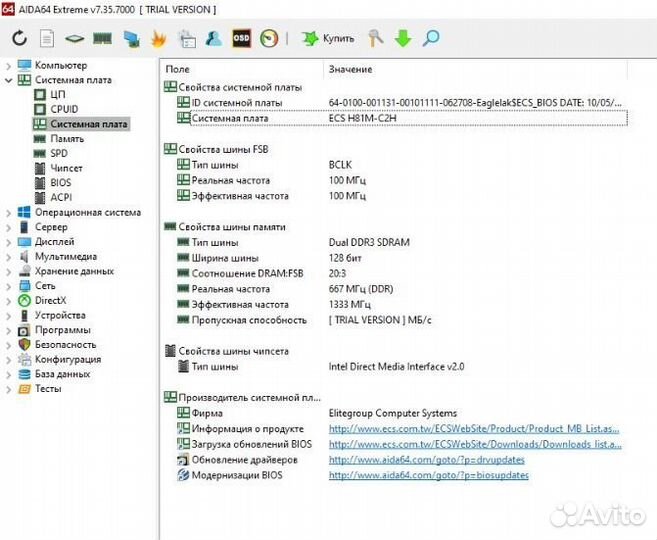Click the Dual DDR3 SDRAM value

(369, 242)
